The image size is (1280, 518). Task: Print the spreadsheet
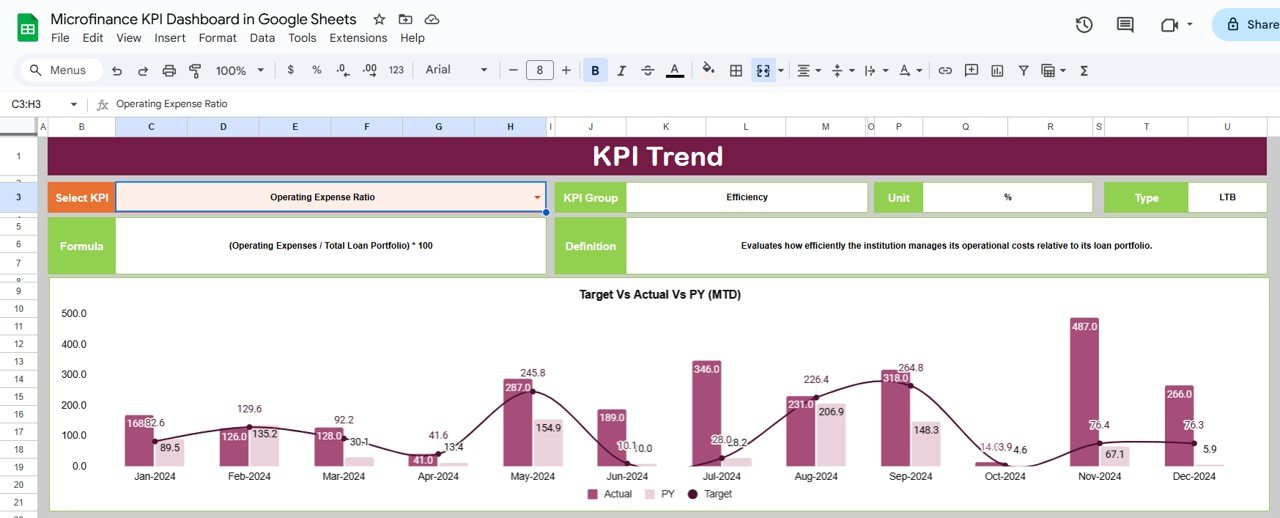169,70
